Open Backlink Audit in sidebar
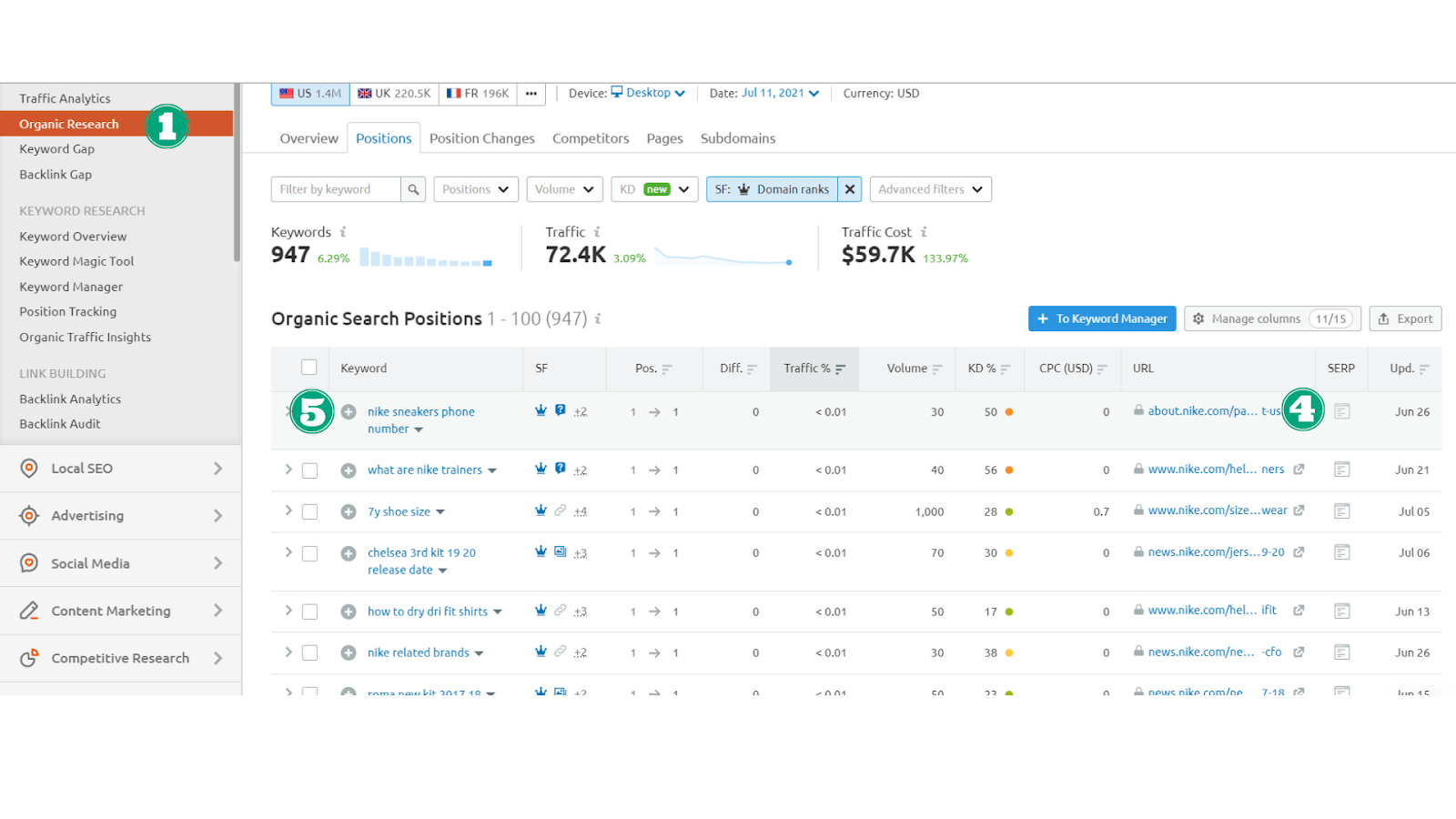This screenshot has width=1456, height=819. (60, 424)
